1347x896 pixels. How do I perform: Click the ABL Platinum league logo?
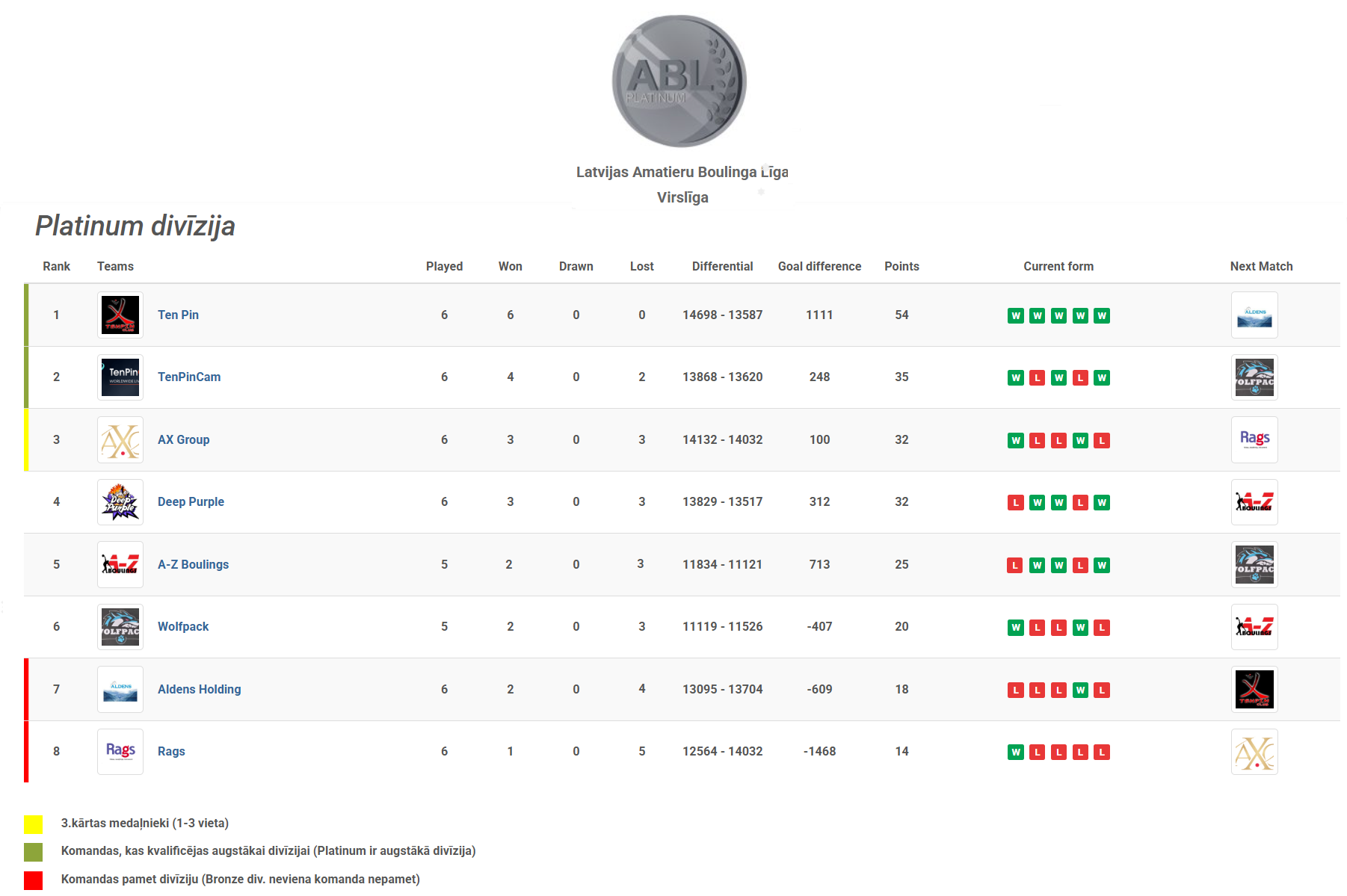coord(679,81)
